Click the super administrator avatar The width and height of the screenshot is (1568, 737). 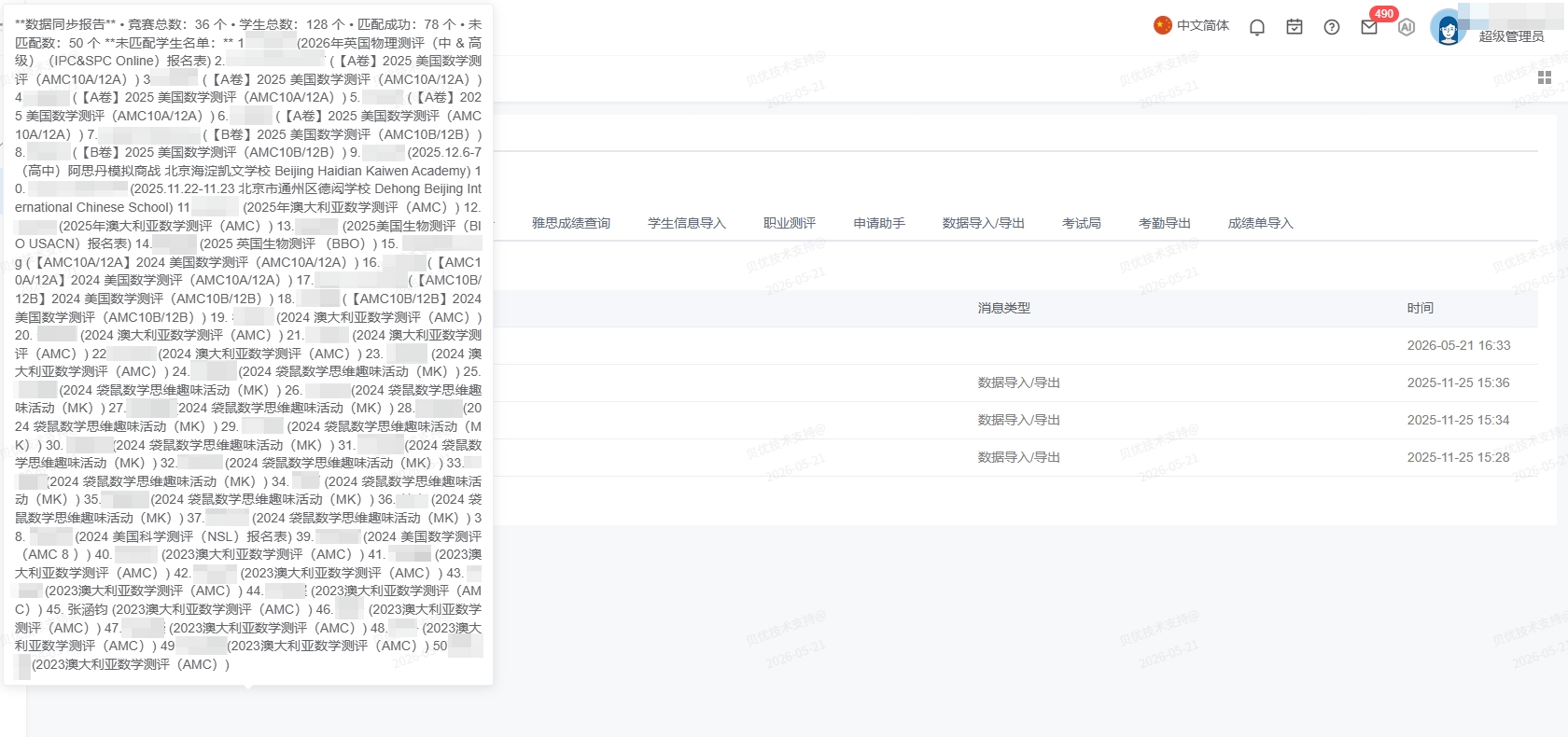1449,28
